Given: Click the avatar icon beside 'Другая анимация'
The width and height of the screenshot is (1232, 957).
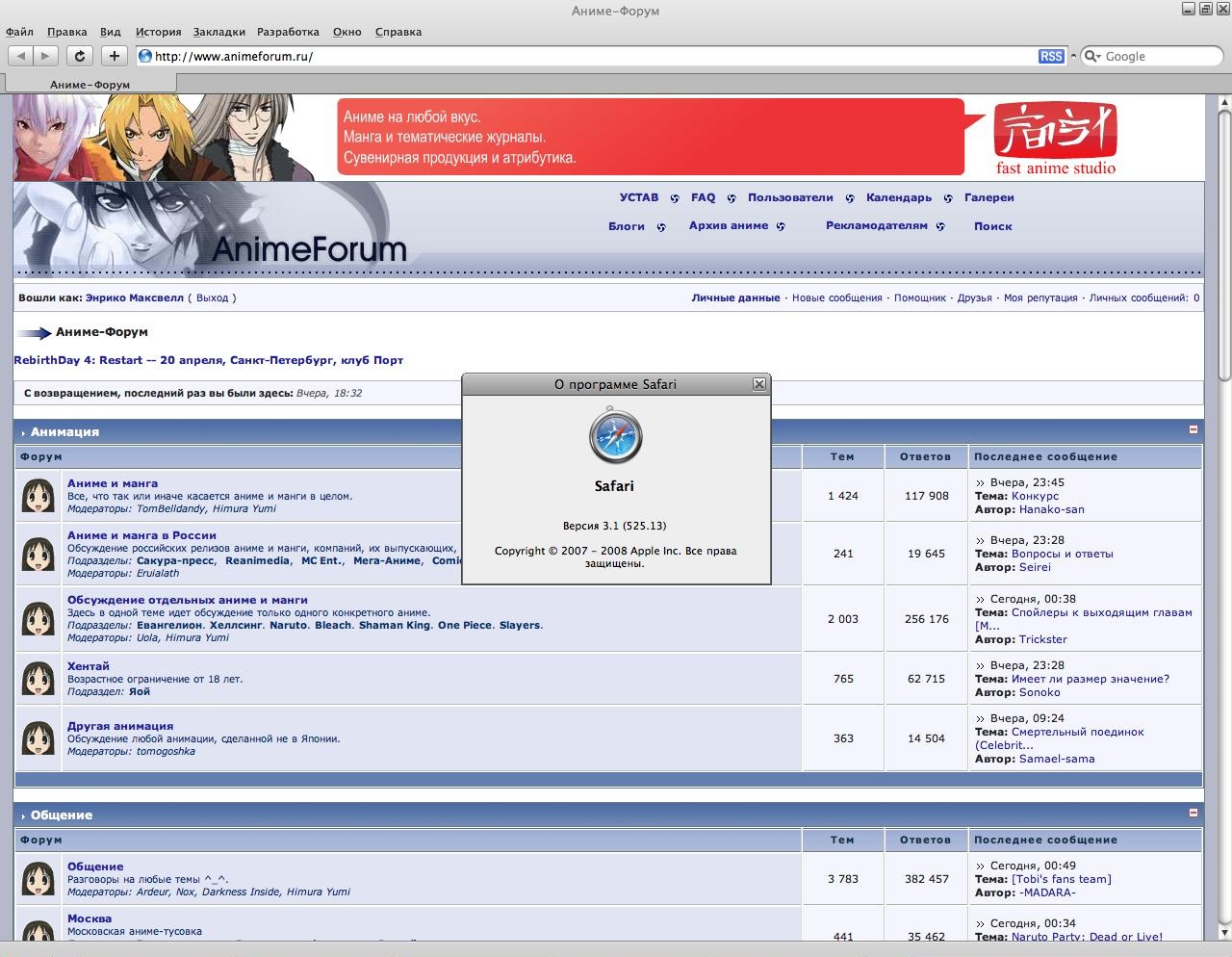Looking at the screenshot, I should (38, 739).
